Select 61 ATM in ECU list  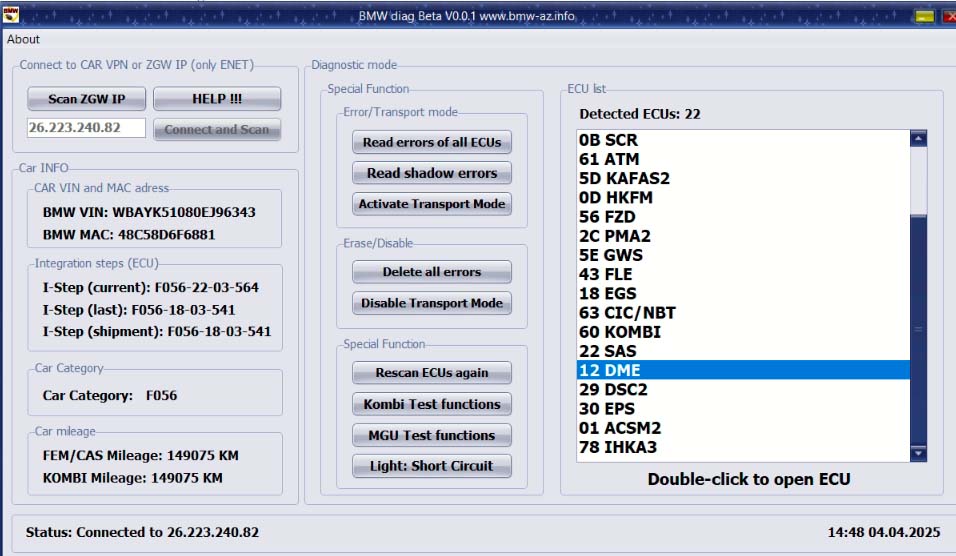tap(743, 159)
